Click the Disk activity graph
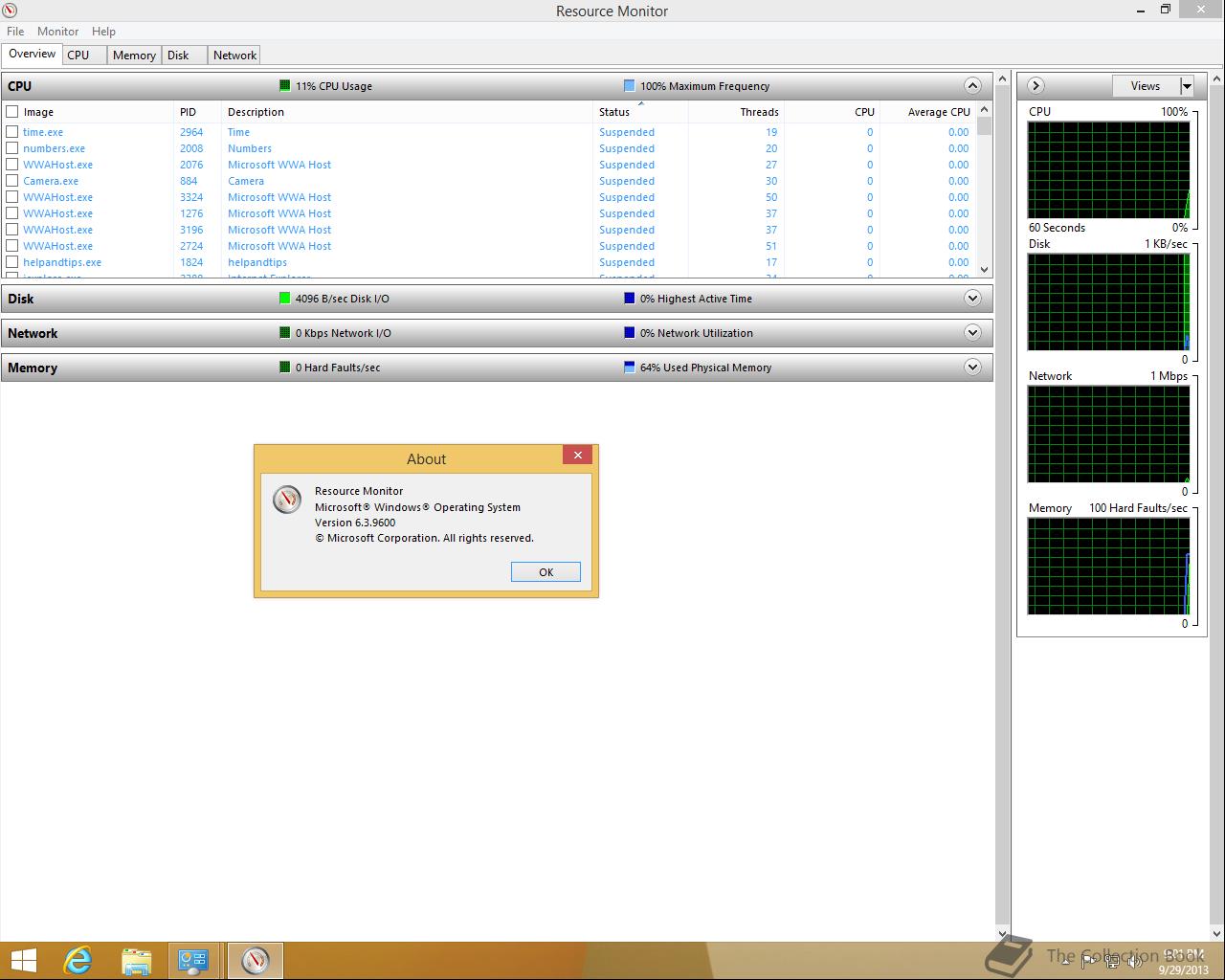The width and height of the screenshot is (1225, 980). click(1108, 302)
